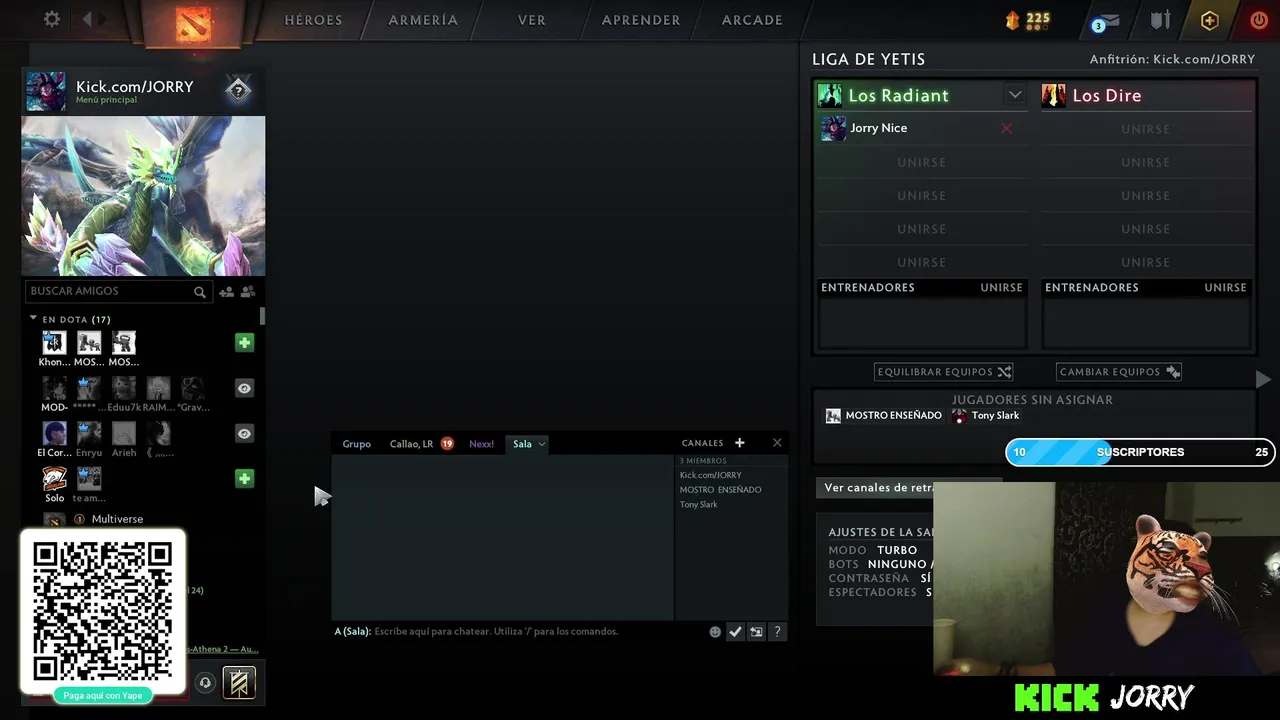Open the emoticon picker in the chat bar
1280x720 pixels.
tap(715, 632)
